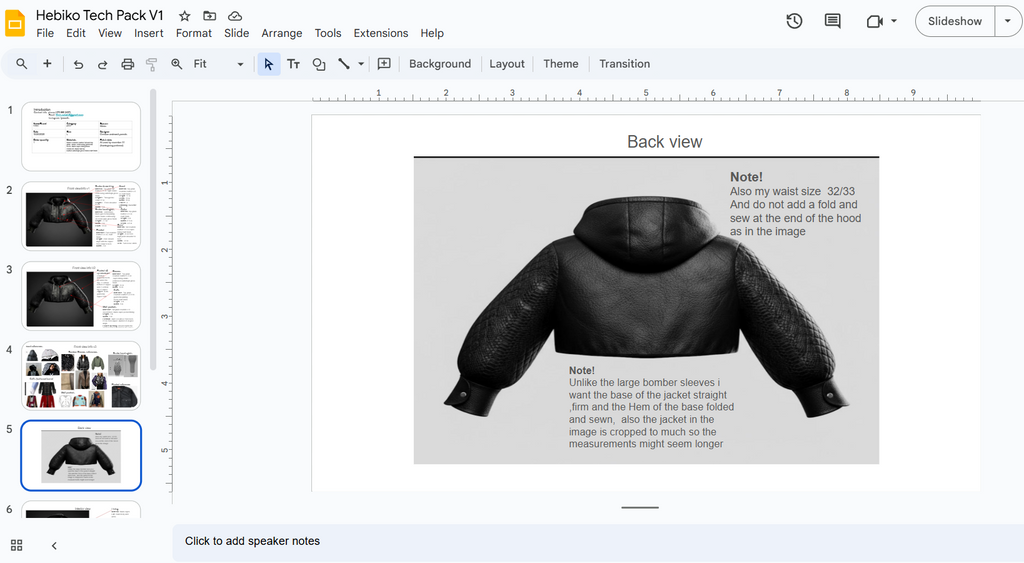This screenshot has height=563, width=1024.
Task: Select the Text box tool
Action: coord(293,64)
